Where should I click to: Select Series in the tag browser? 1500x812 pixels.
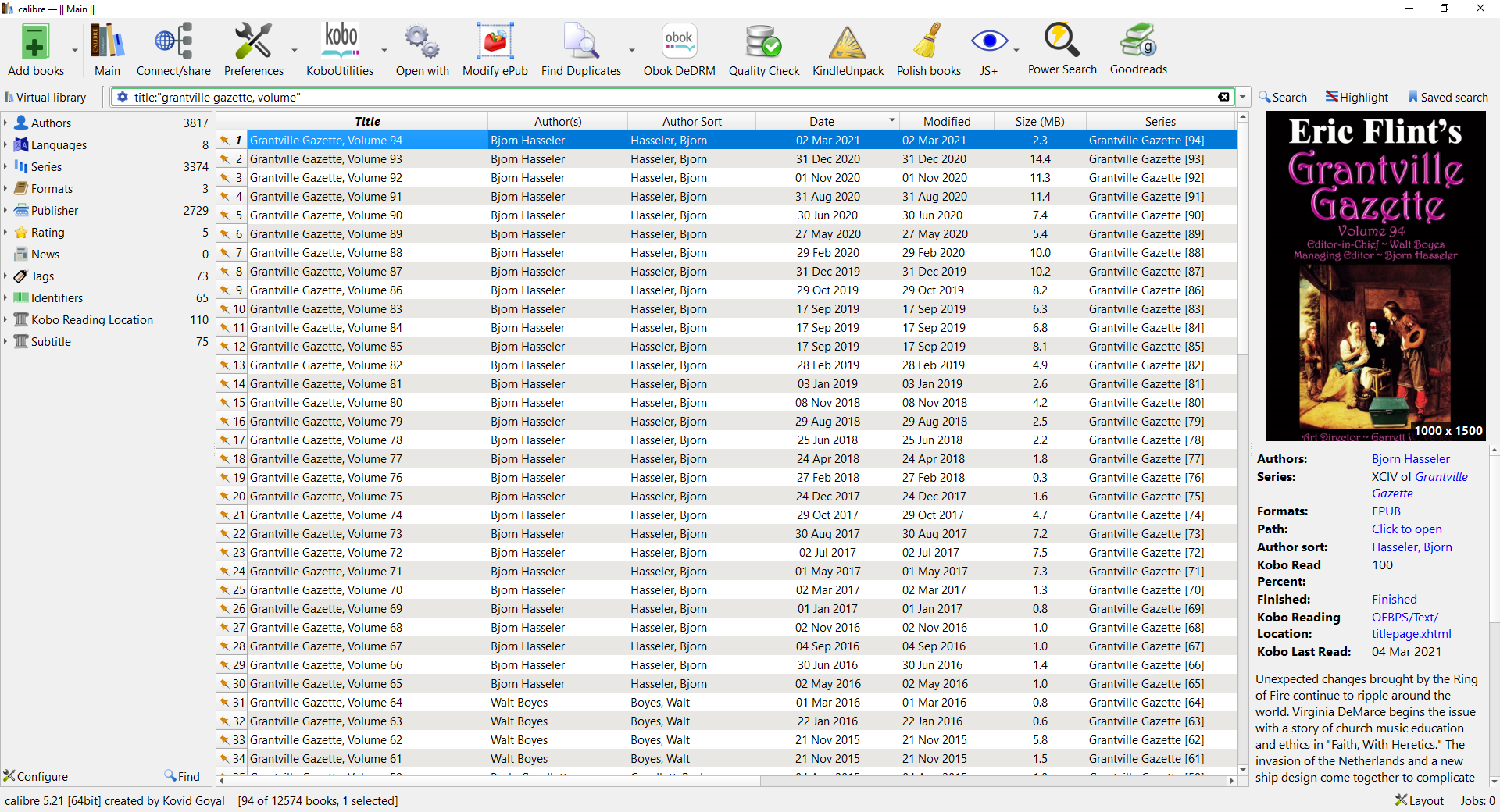click(46, 166)
